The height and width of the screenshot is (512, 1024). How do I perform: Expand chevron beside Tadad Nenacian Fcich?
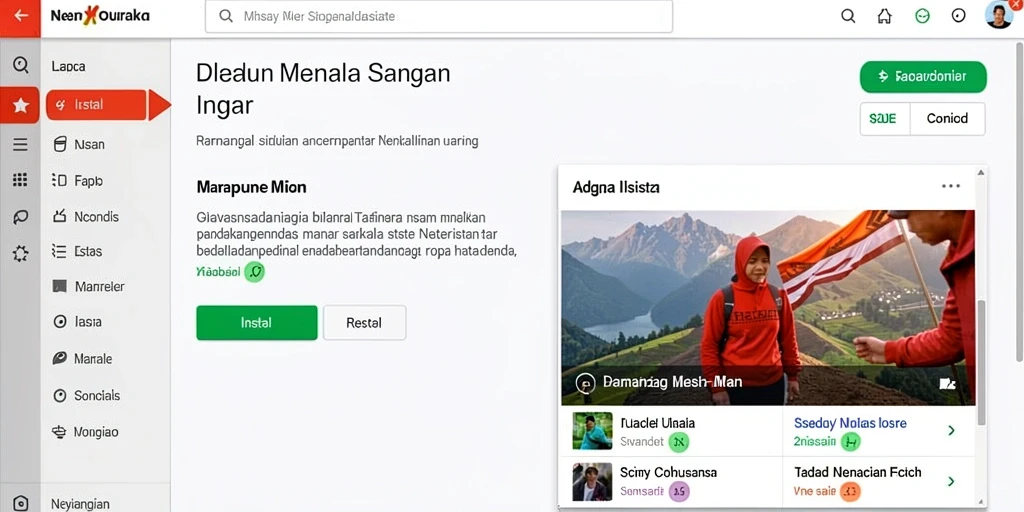(951, 482)
